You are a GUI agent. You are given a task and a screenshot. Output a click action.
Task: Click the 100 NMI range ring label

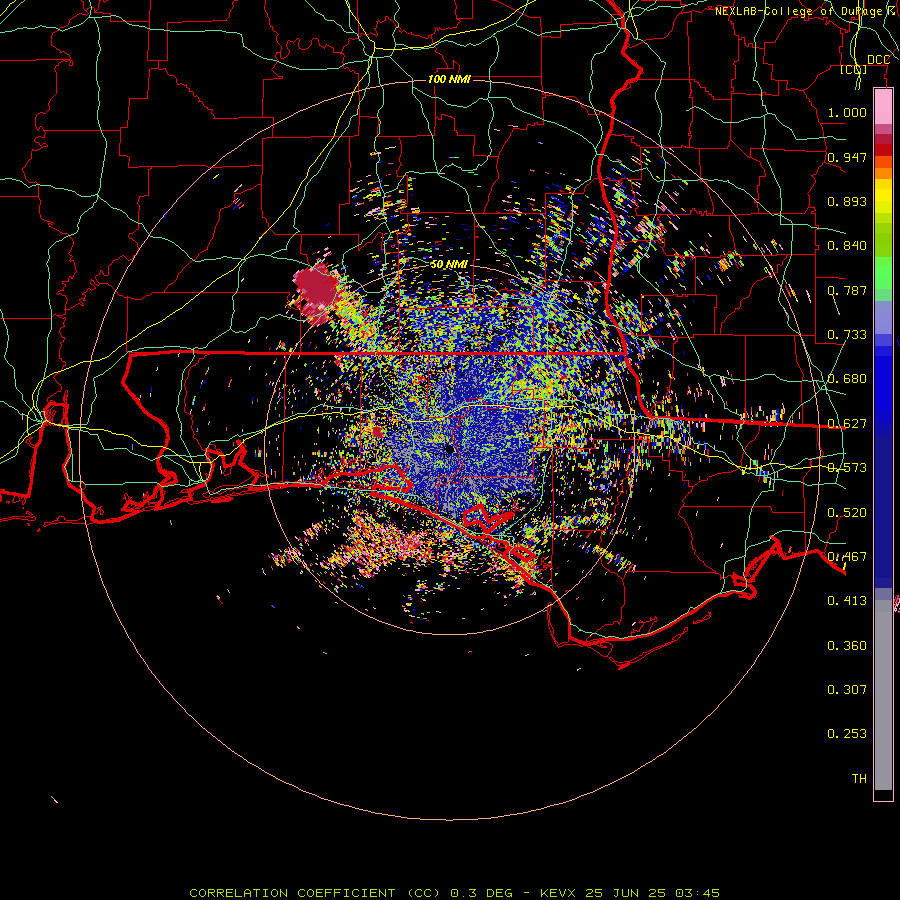(x=449, y=79)
